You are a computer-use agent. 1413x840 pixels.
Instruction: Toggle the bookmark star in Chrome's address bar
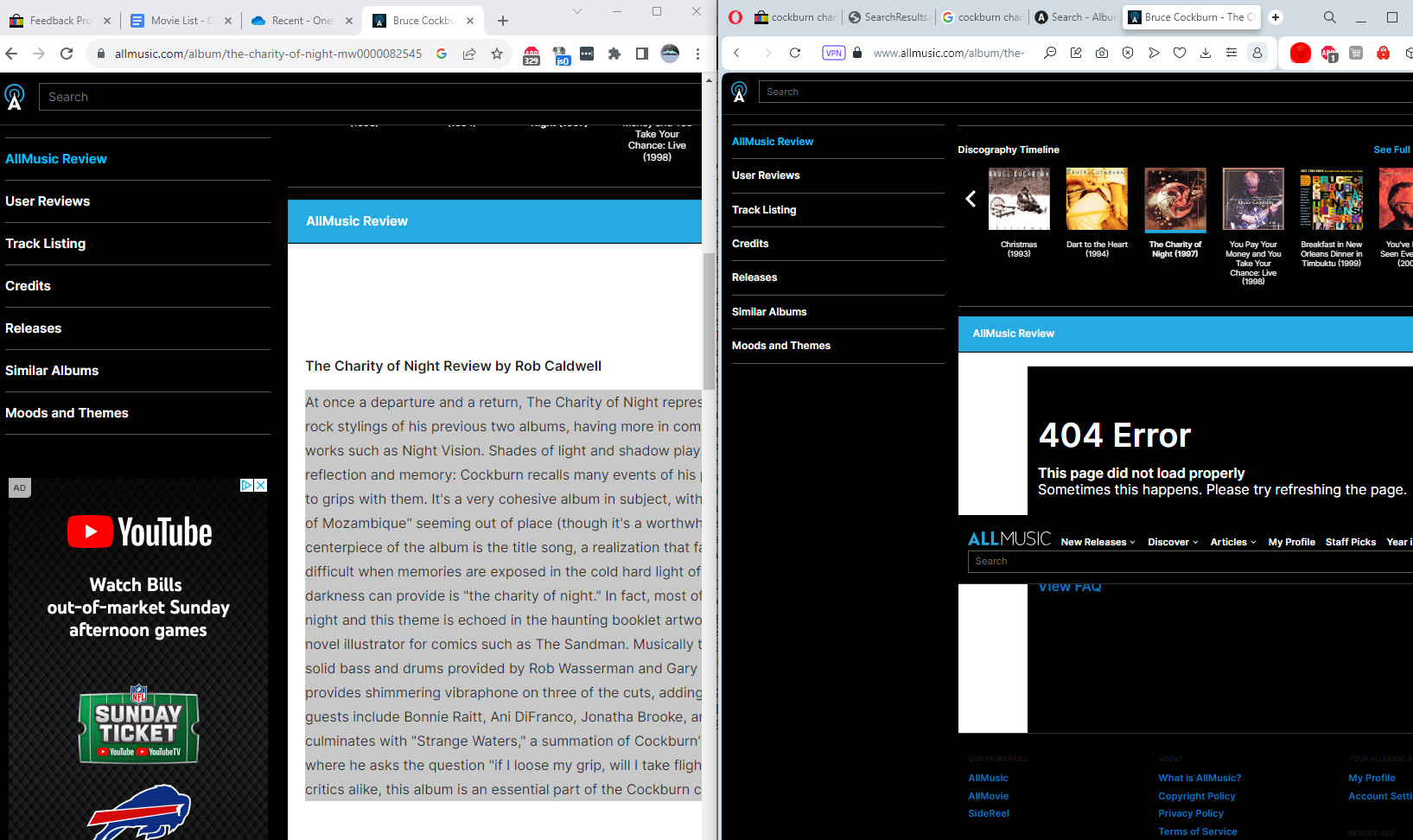tap(497, 54)
